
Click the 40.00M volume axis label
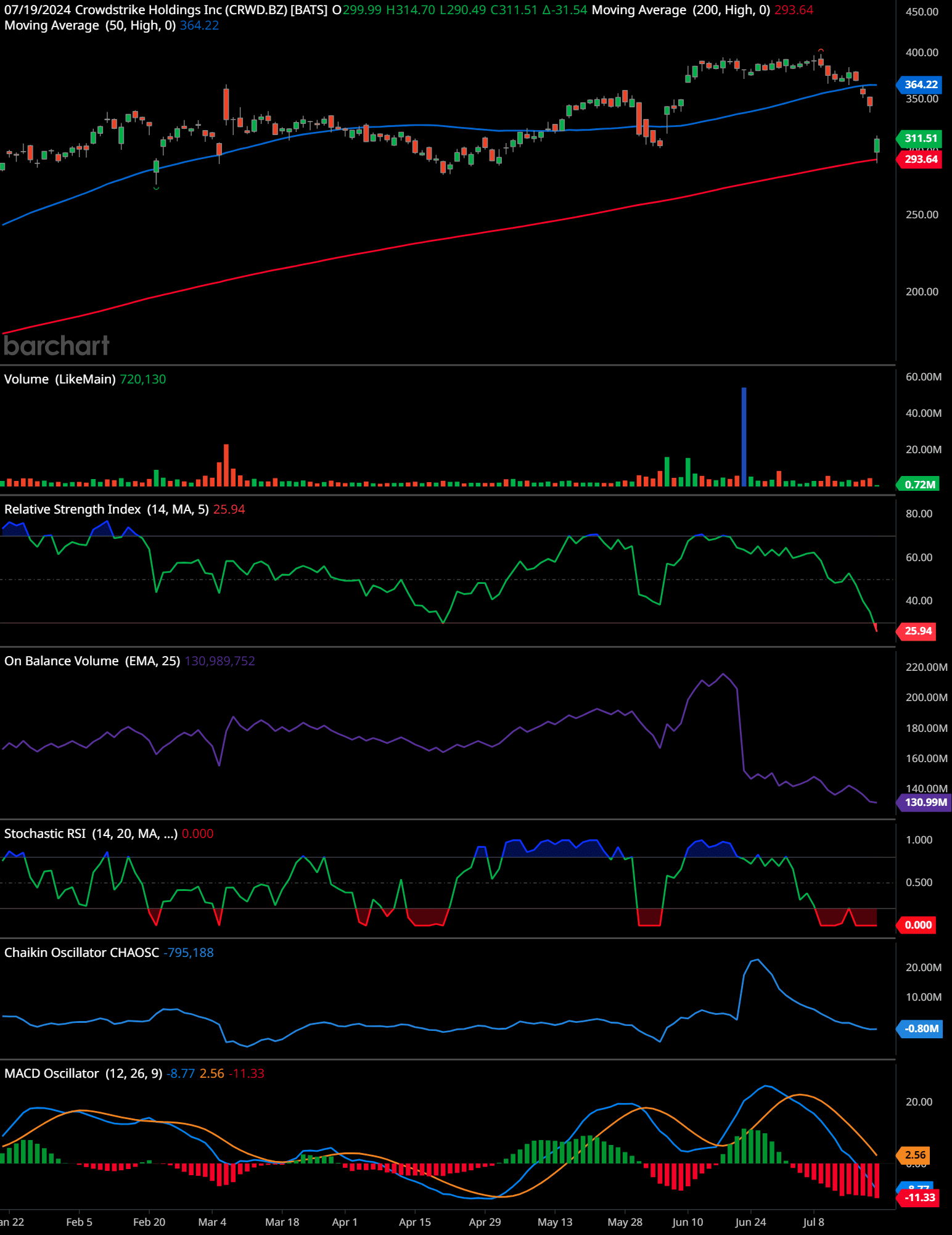(x=923, y=413)
